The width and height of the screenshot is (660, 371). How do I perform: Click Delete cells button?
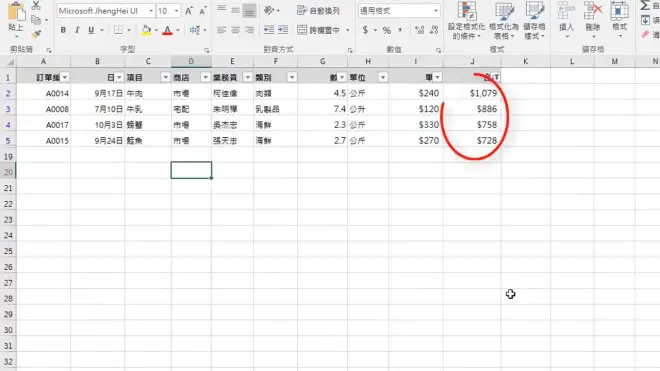point(593,20)
